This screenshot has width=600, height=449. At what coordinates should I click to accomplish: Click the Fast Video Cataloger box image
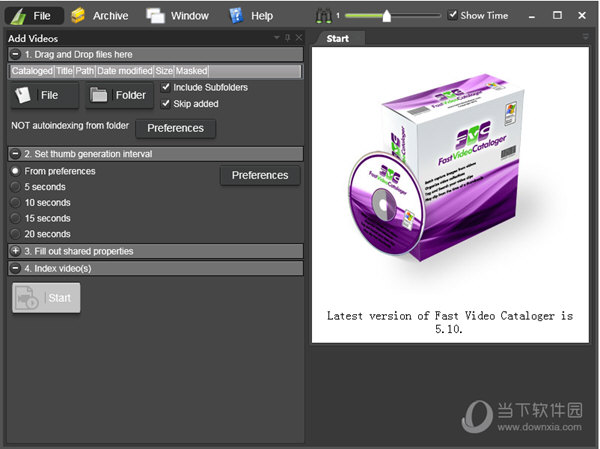click(436, 168)
